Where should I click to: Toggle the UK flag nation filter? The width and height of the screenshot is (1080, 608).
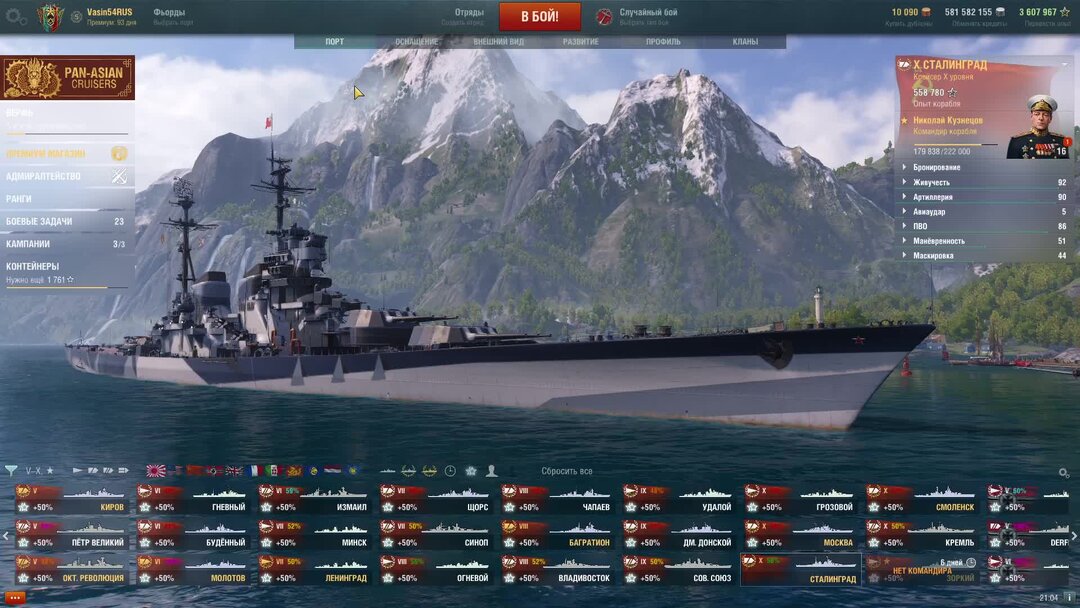tap(235, 471)
